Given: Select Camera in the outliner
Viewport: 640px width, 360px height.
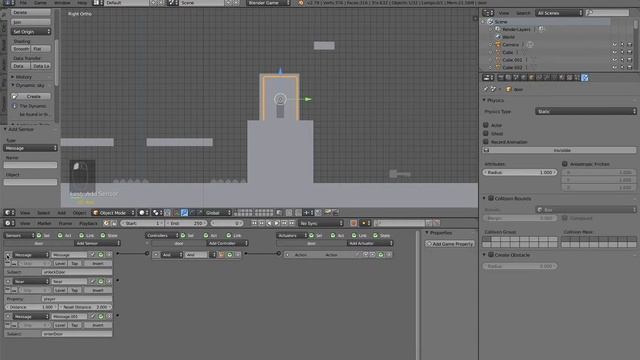Looking at the screenshot, I should pos(511,44).
